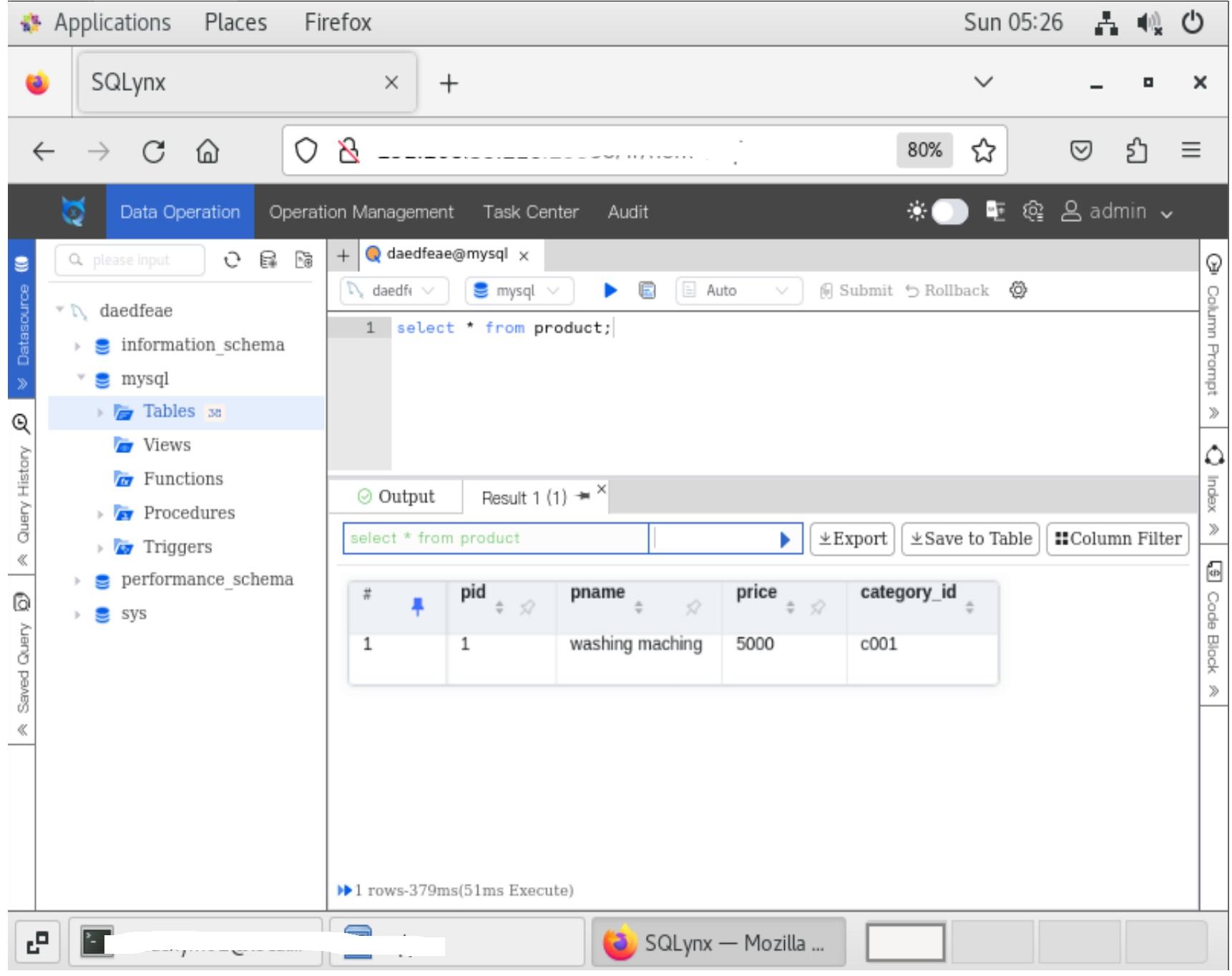Open the Auto commit mode dropdown

click(x=738, y=291)
